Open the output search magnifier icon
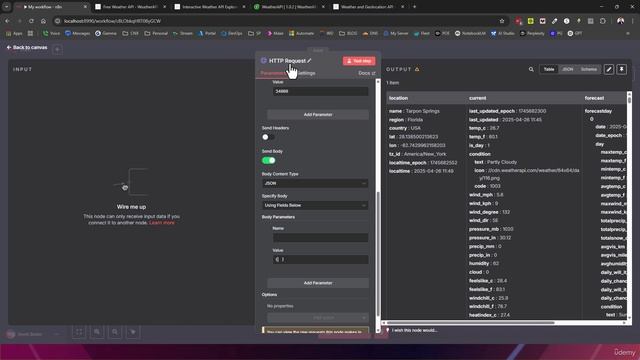Viewport: 640px width, 360px height. [x=531, y=69]
